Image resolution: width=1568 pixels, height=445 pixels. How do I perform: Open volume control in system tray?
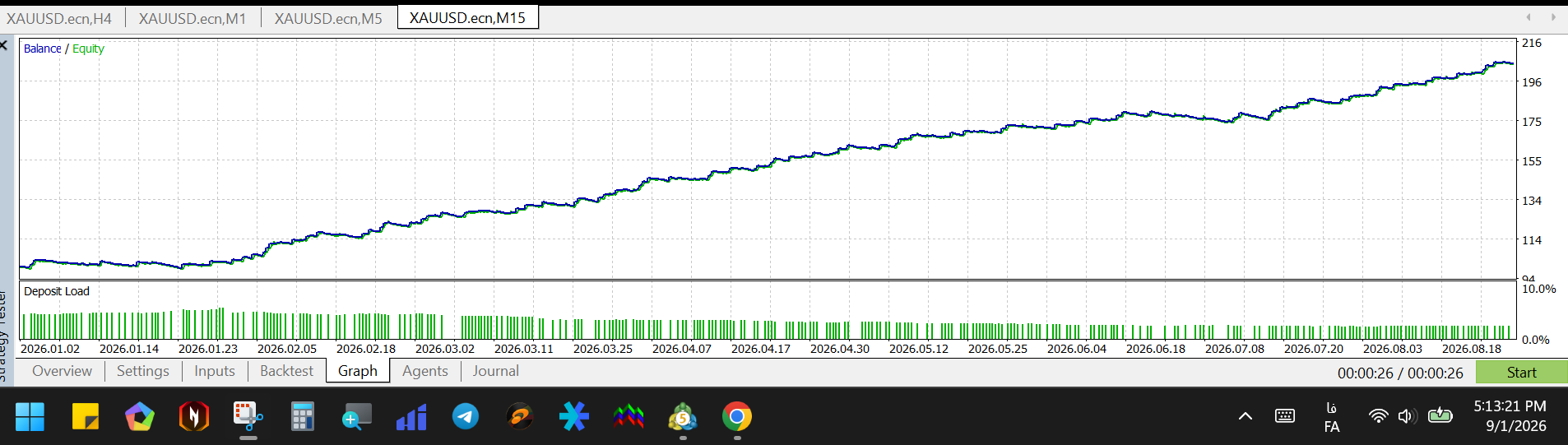(1406, 416)
